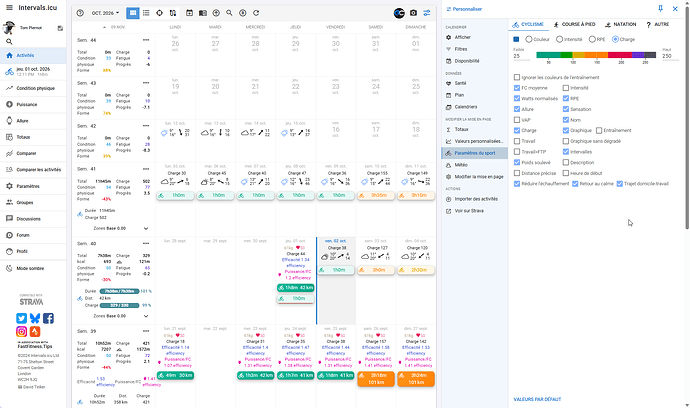690x408 pixels.
Task: Check the Travail checkbox
Action: pos(517,141)
